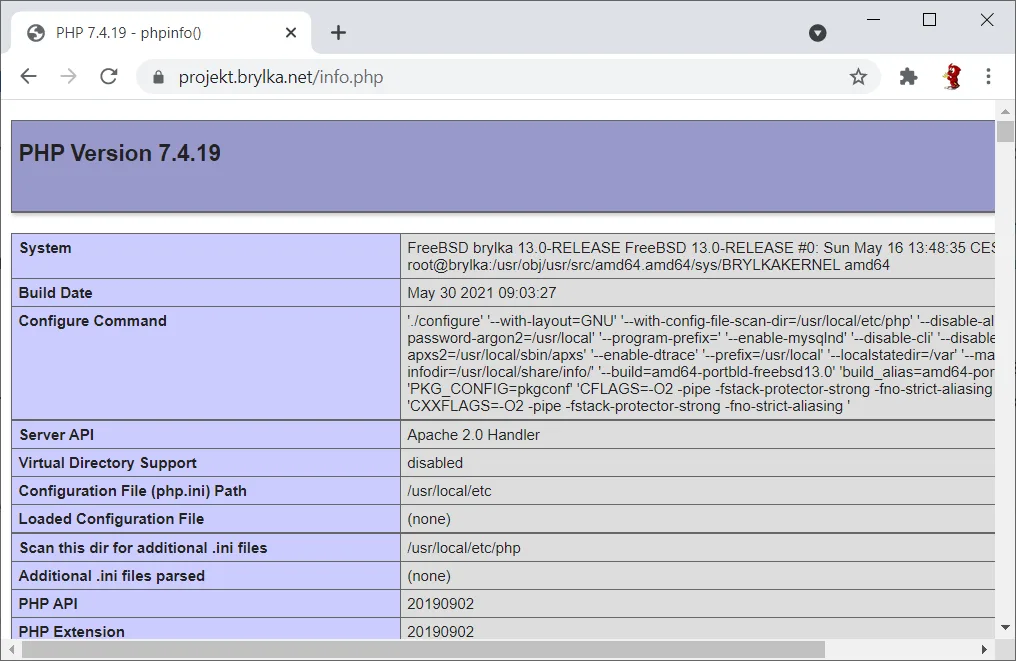View site info via the lock icon

(x=158, y=77)
